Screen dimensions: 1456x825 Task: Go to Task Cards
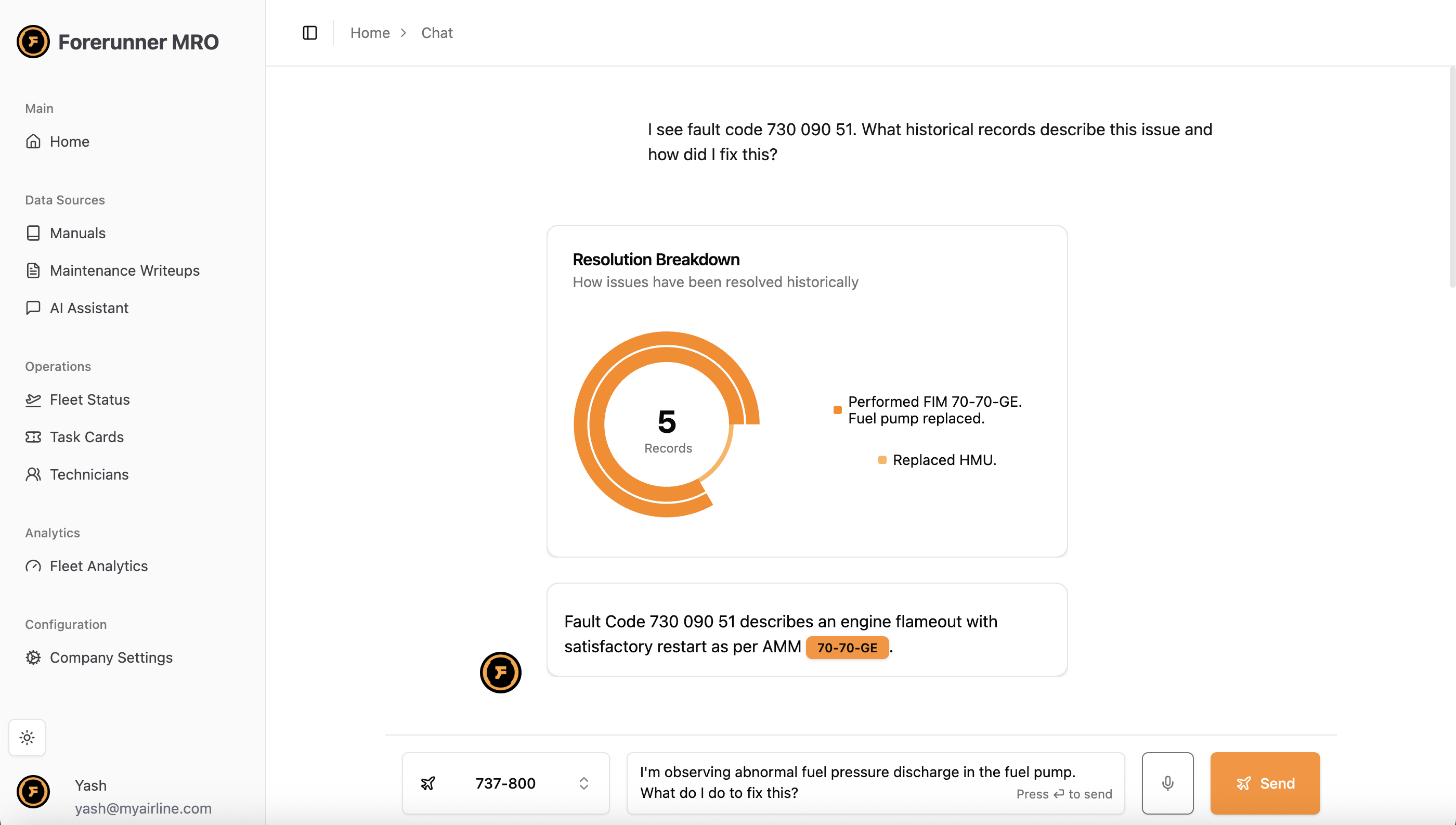tap(86, 437)
